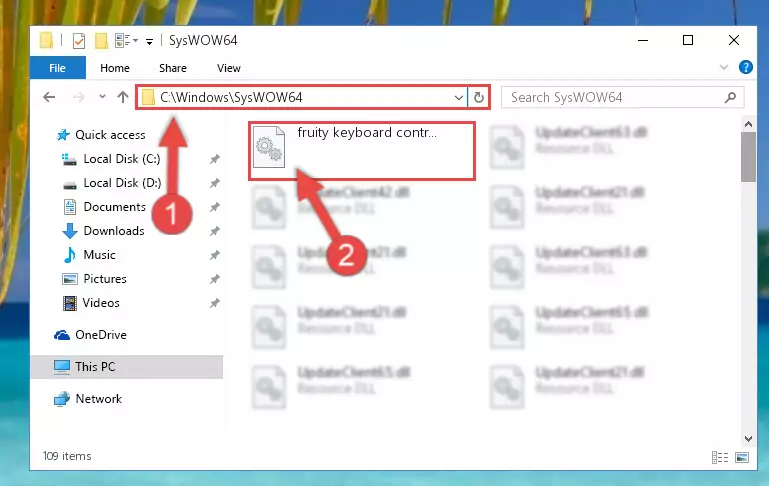769x486 pixels.
Task: Select the fruity keyboard contr... file
Action: point(362,151)
